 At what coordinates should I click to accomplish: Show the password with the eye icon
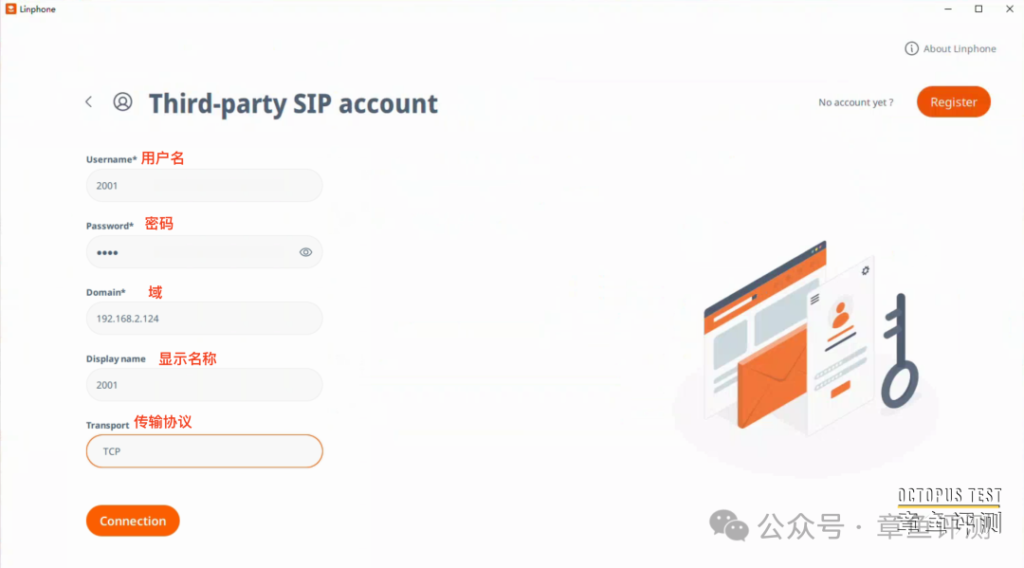coord(306,252)
